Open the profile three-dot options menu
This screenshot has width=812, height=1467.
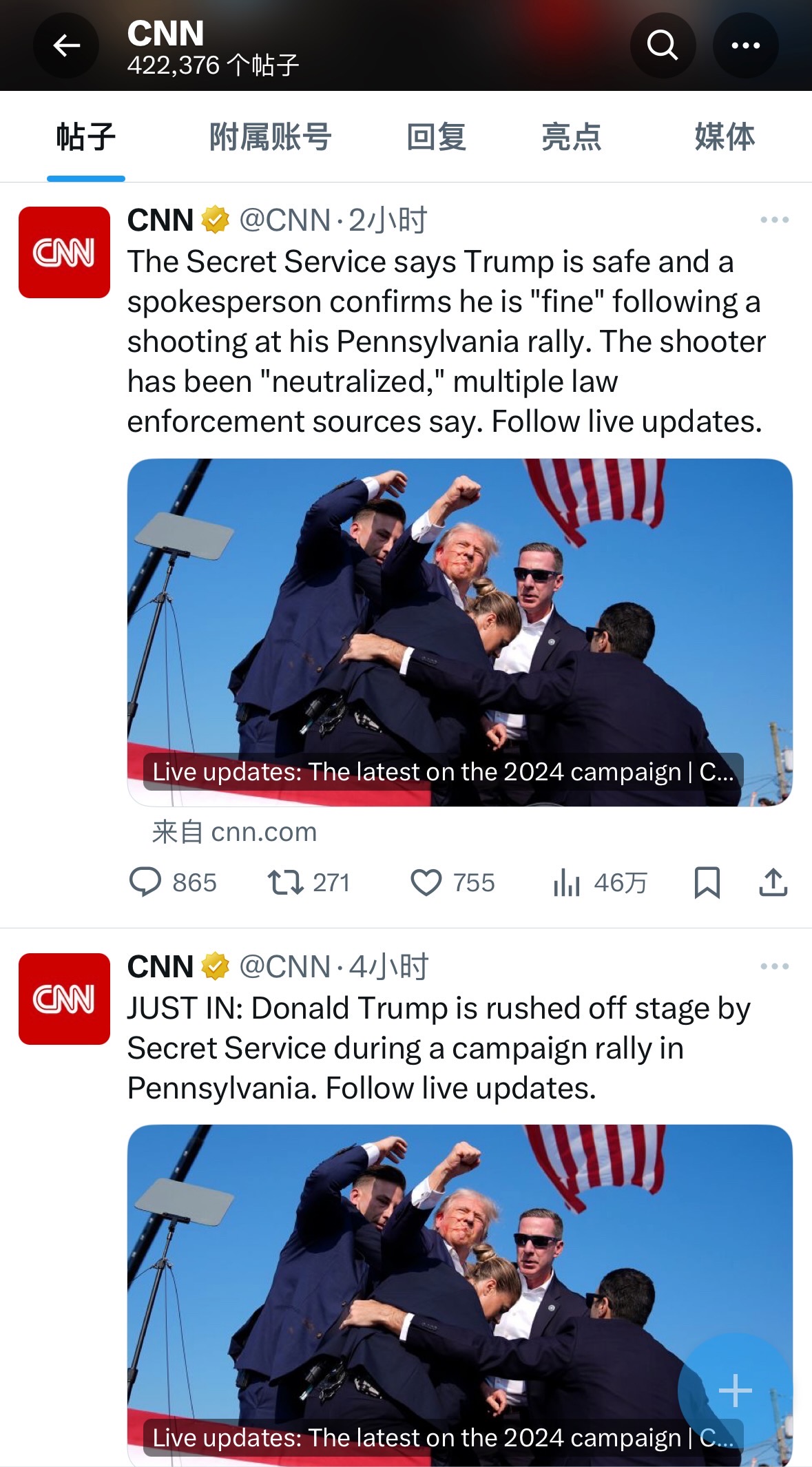click(745, 45)
